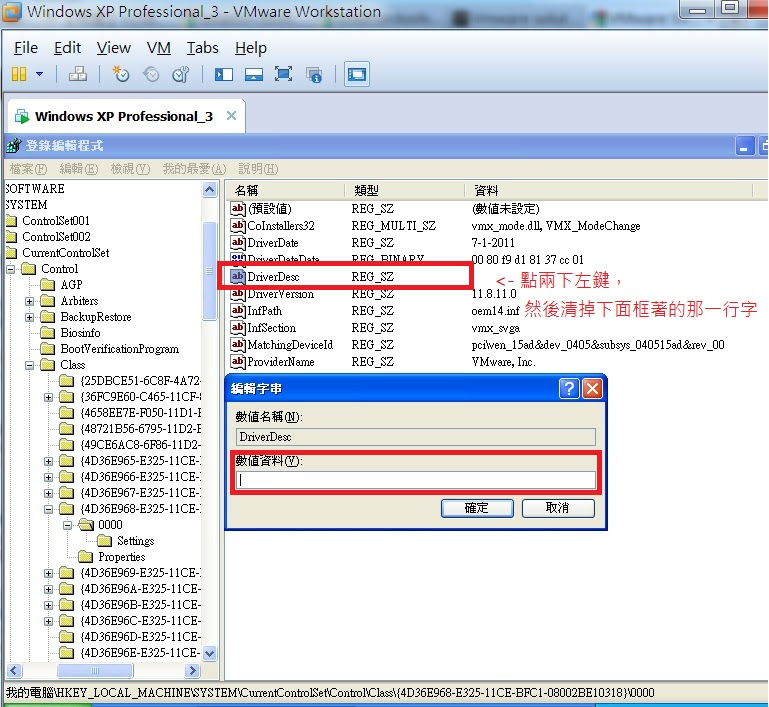The height and width of the screenshot is (707, 769).
Task: Open the 檢視(V) menu in registry editor
Action: pyautogui.click(x=130, y=169)
